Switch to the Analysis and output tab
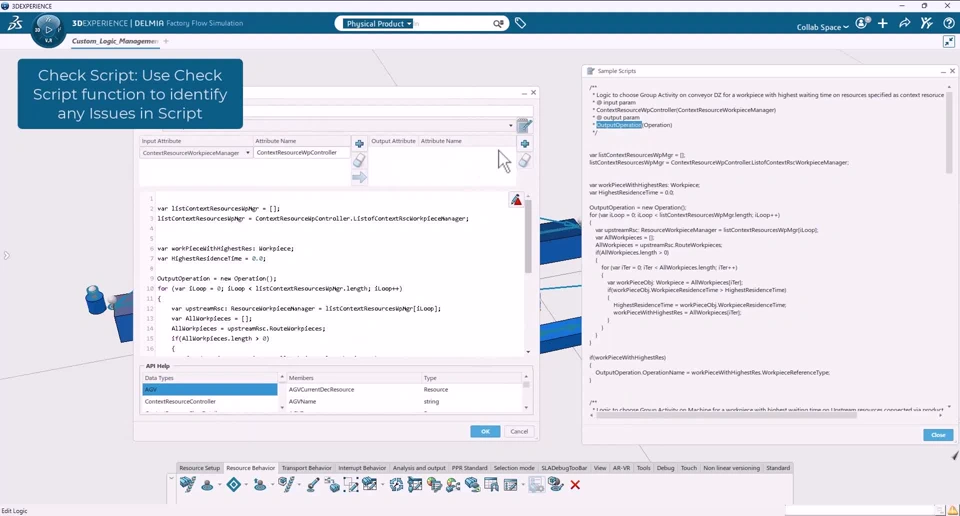Screen dimensions: 960x516 (x=419, y=468)
